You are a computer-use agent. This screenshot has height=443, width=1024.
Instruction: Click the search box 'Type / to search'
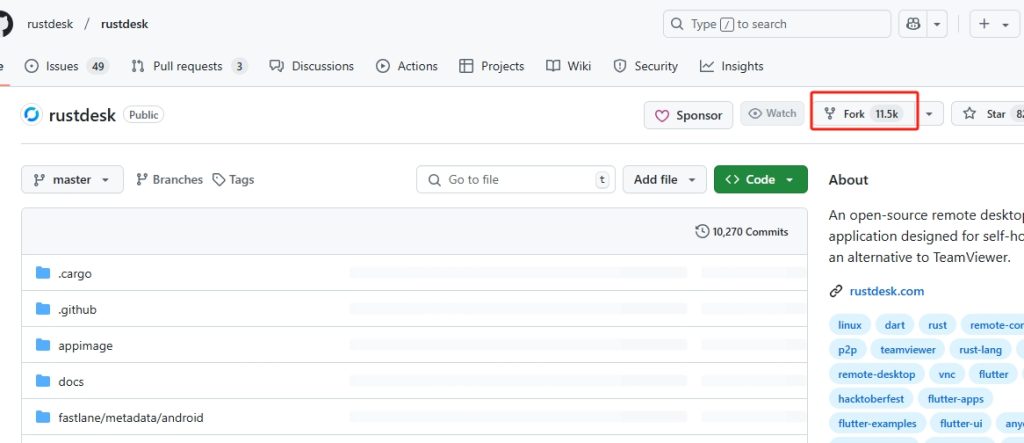pyautogui.click(x=777, y=24)
